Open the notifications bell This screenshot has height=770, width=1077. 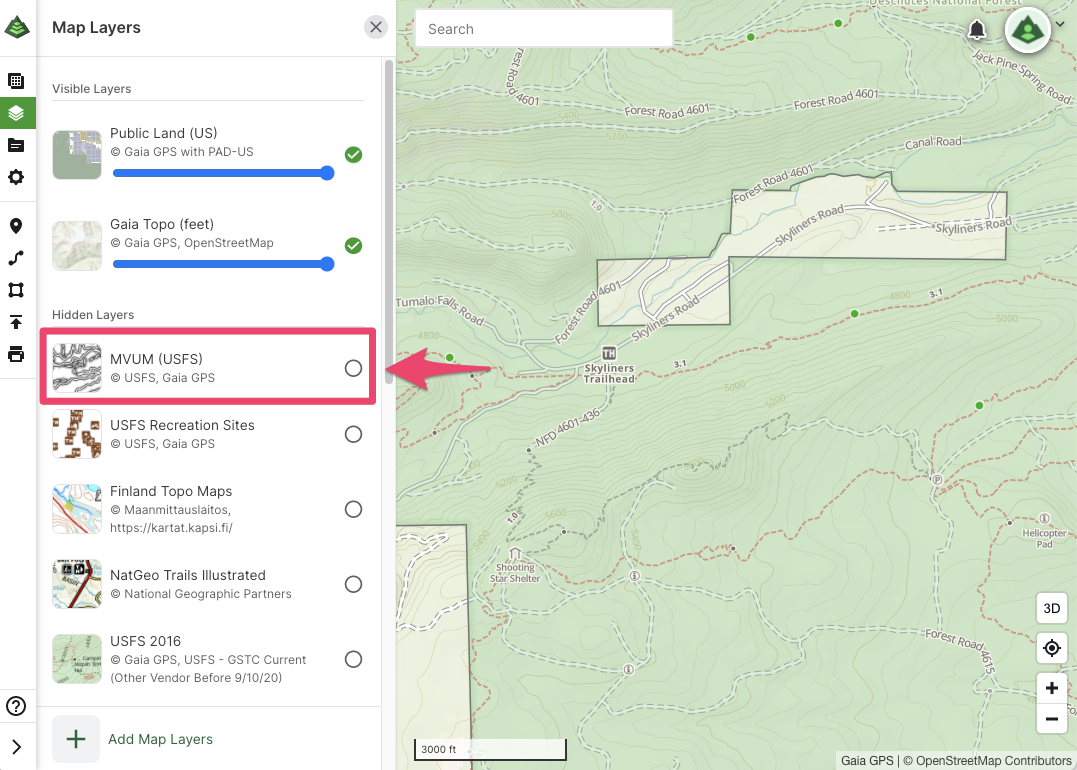coord(977,30)
